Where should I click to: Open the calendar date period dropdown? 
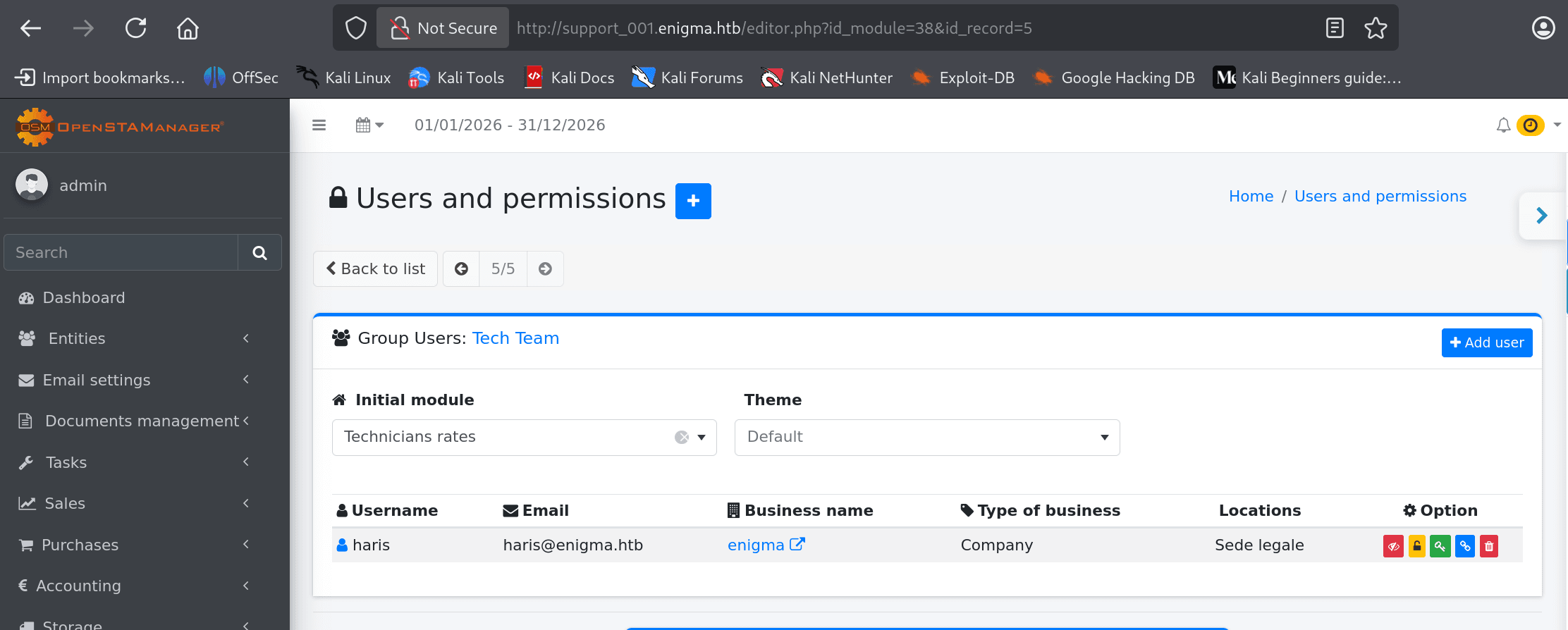(370, 125)
